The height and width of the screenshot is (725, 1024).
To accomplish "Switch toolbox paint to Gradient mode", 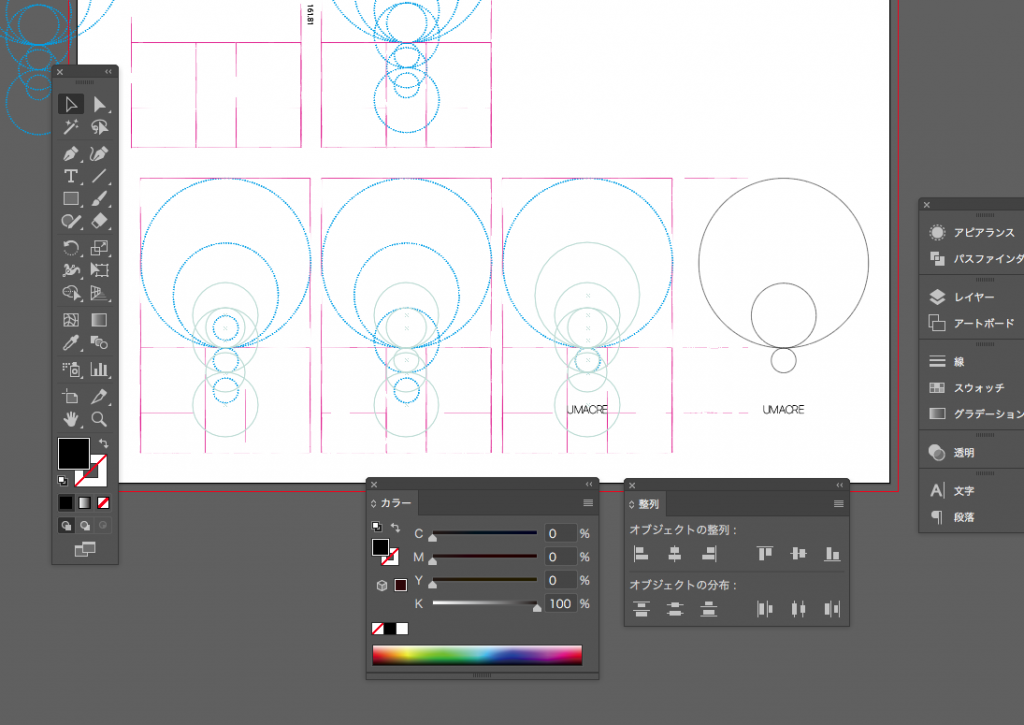I will point(84,502).
